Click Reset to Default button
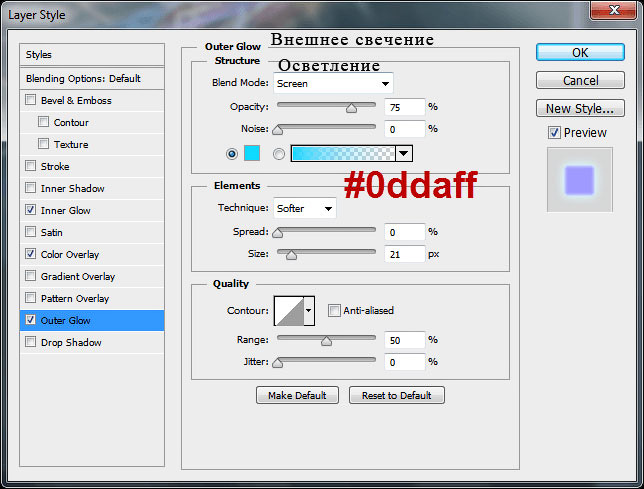This screenshot has width=644, height=489. 397,395
